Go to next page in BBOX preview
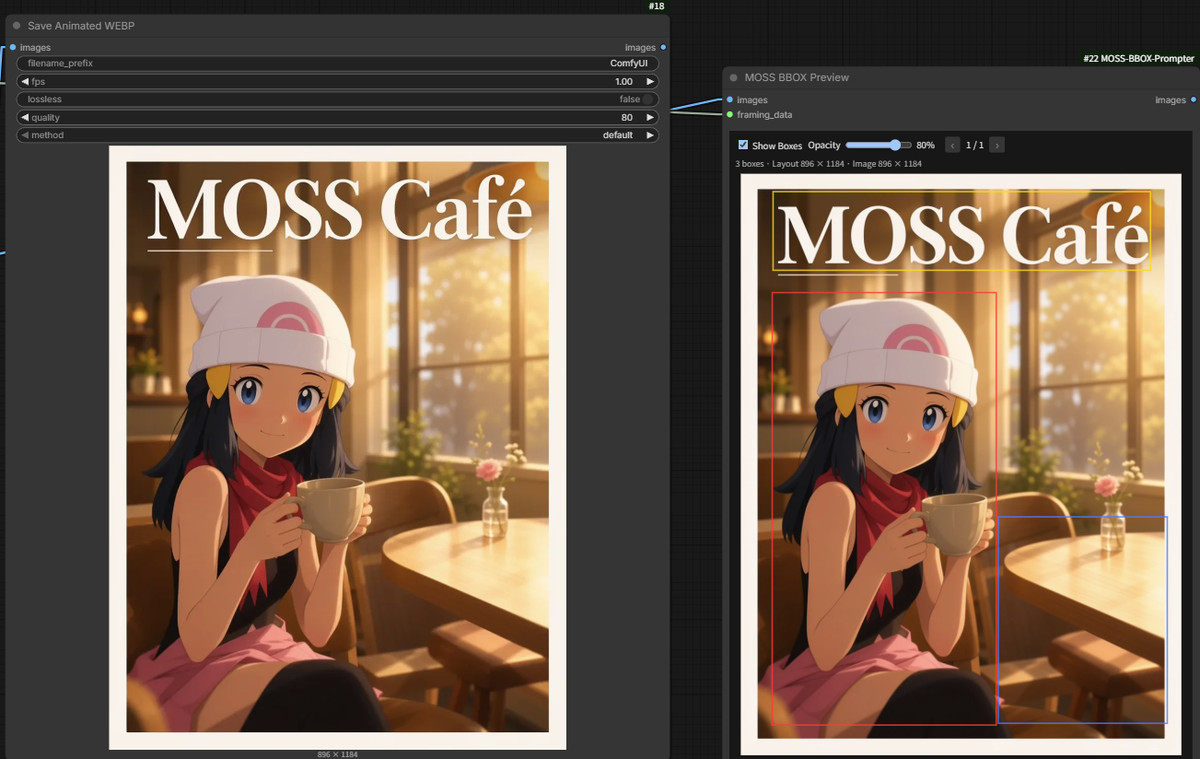Screen dimensions: 1200x759 (996, 145)
